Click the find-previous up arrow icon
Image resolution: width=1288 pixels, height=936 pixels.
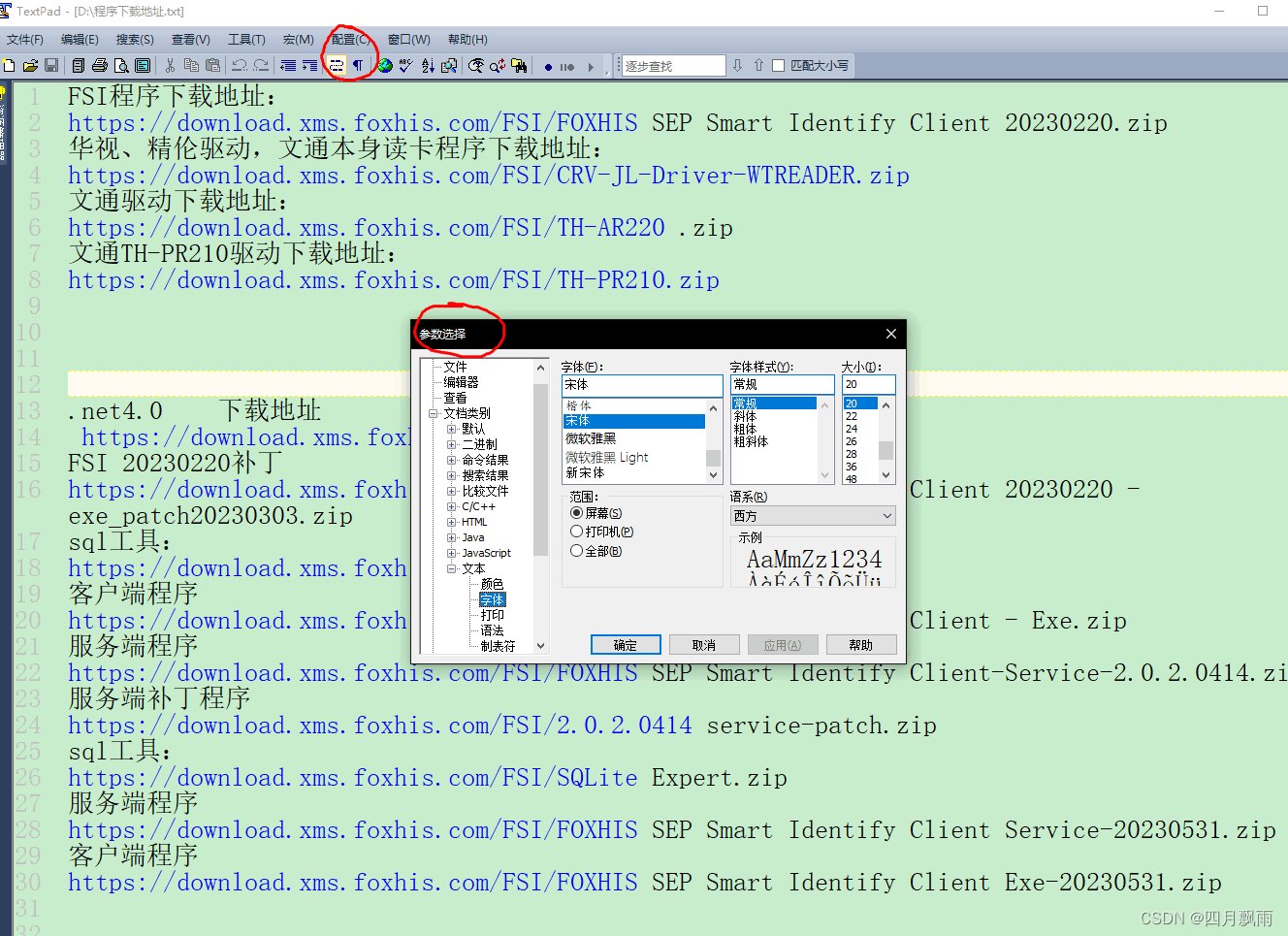tap(758, 65)
